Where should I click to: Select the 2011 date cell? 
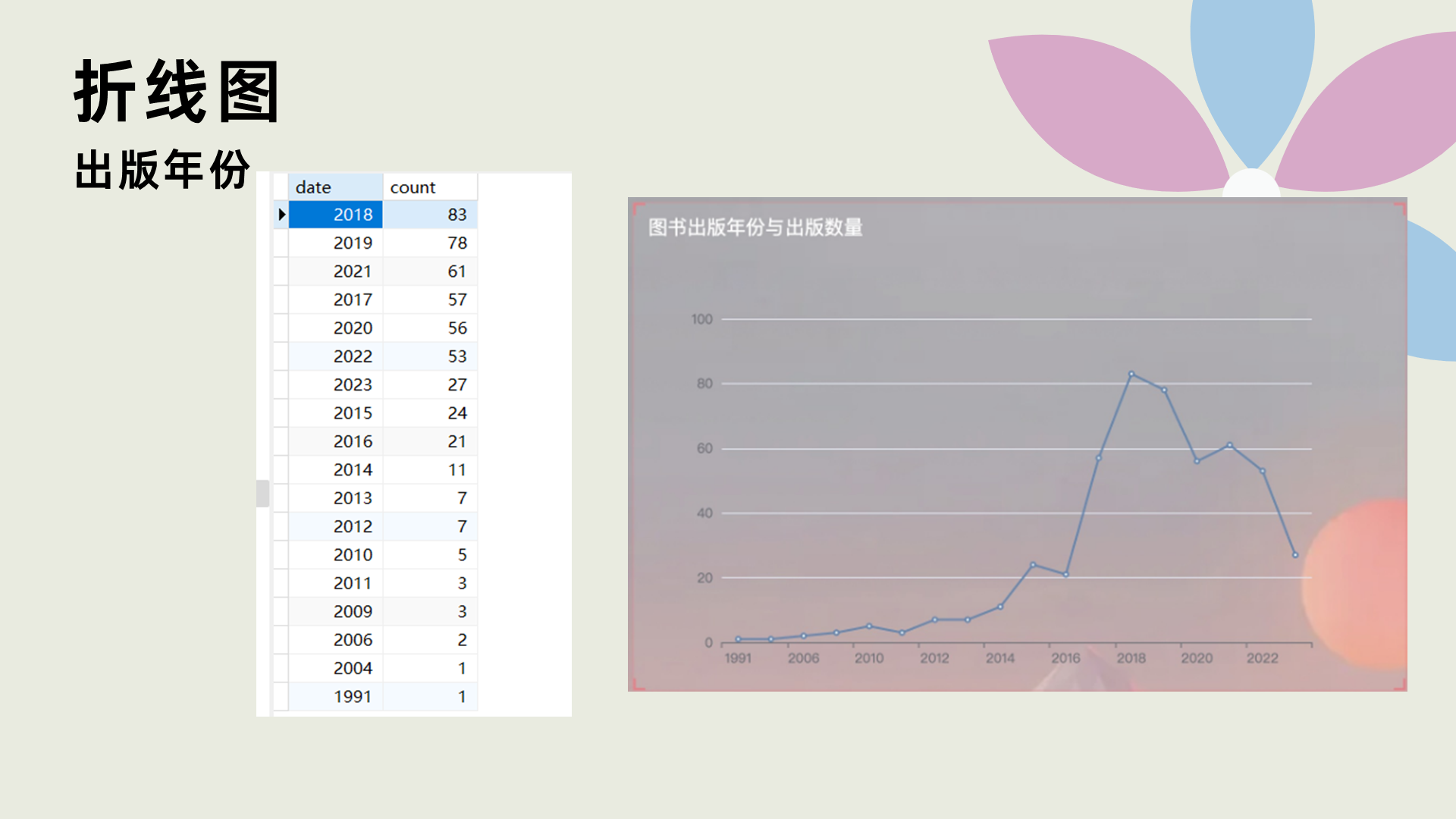tap(335, 583)
